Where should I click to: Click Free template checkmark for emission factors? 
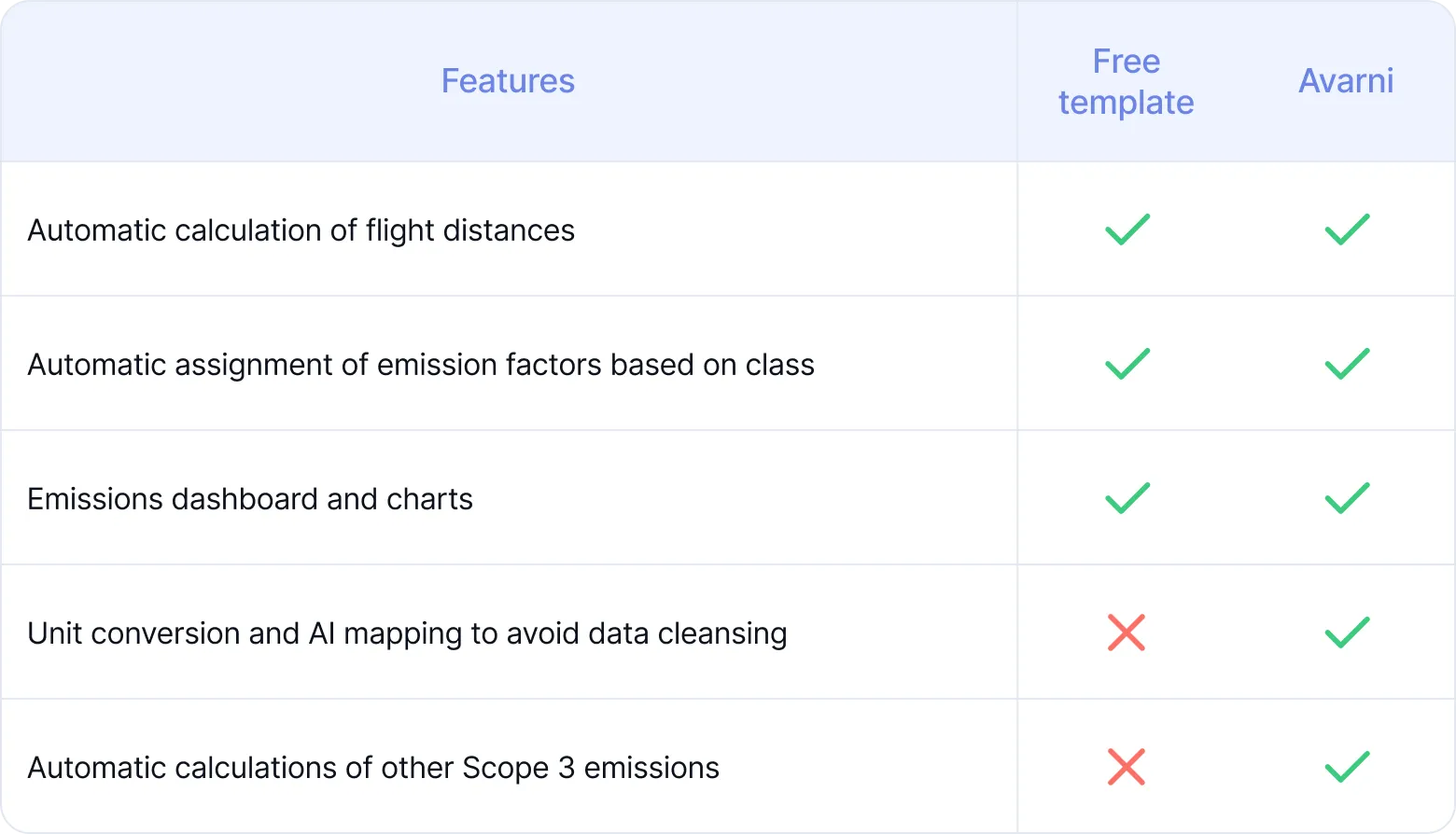point(1127,364)
